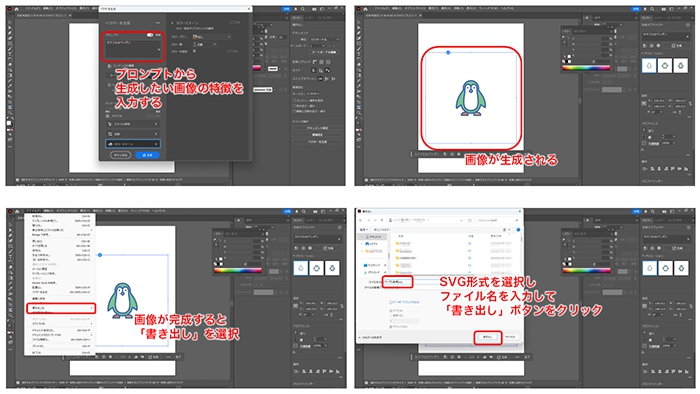Open the color preset dropdown in the generate dialog
This screenshot has width=700, height=394.
pyautogui.click(x=212, y=37)
